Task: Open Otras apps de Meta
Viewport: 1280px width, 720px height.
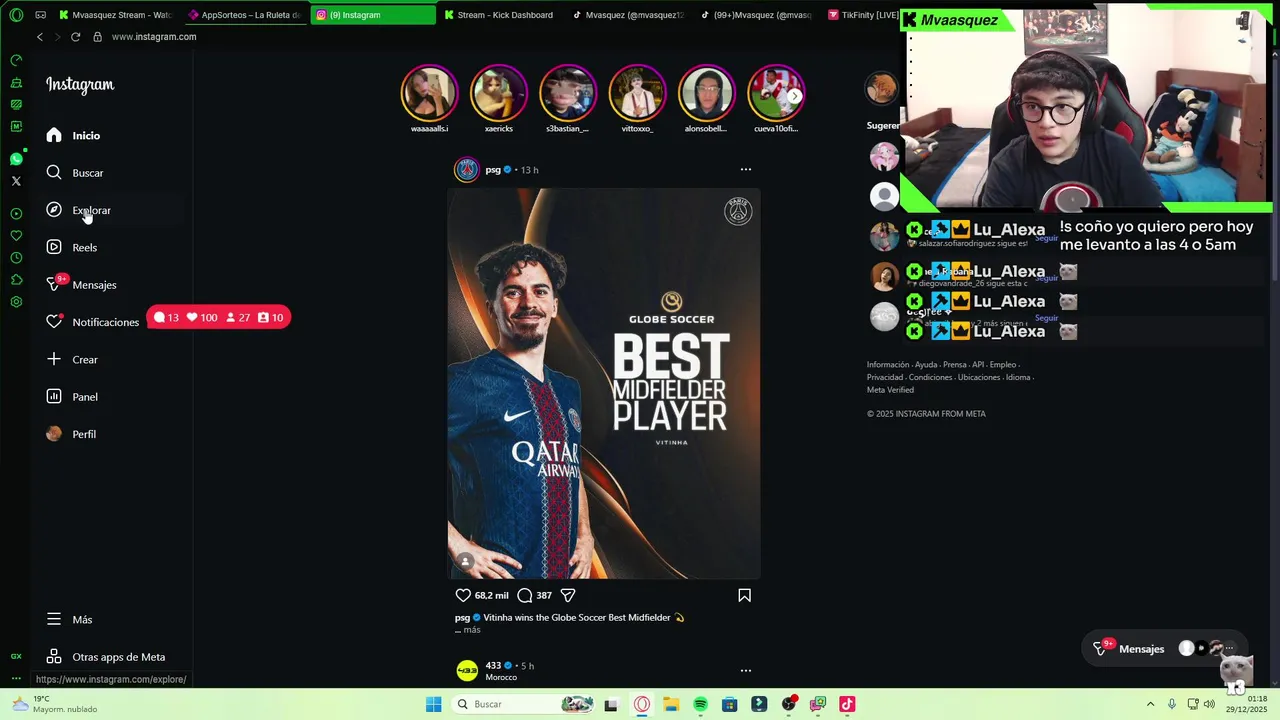Action: click(105, 657)
